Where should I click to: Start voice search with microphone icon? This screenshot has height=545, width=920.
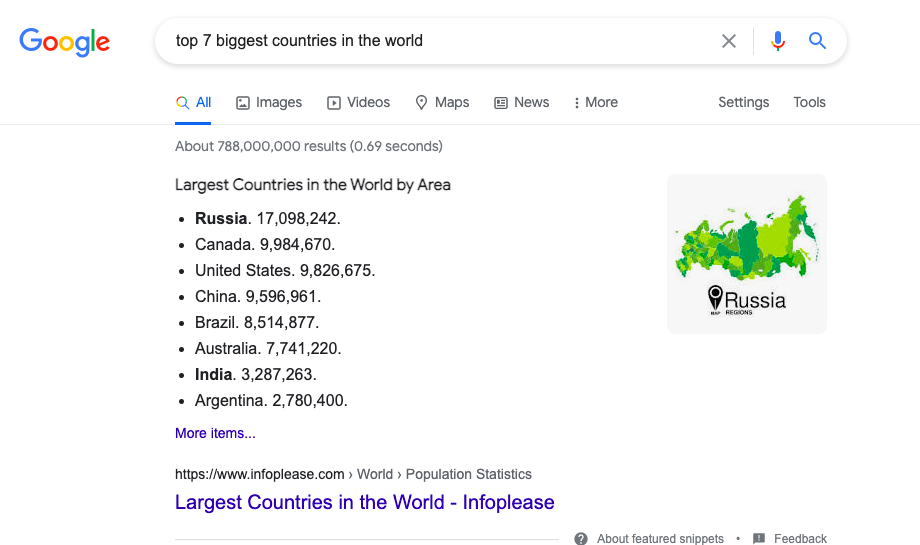(x=778, y=41)
